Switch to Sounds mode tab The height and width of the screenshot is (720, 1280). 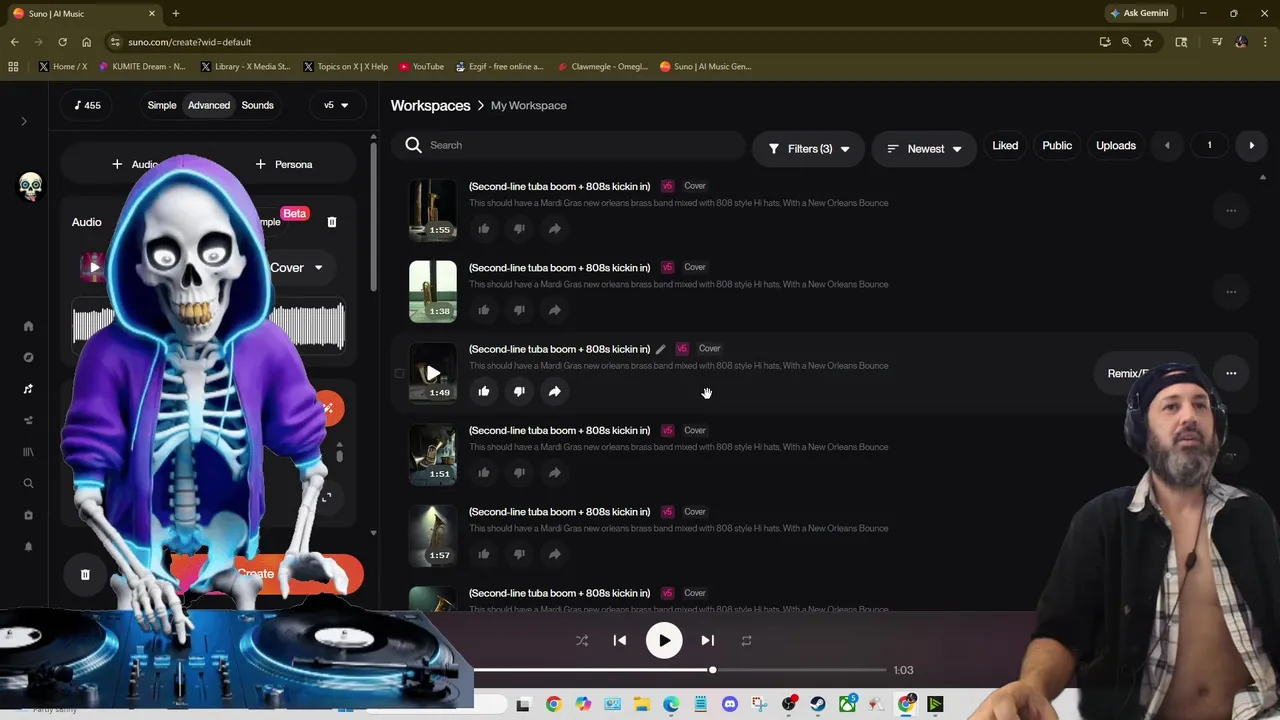pyautogui.click(x=257, y=105)
